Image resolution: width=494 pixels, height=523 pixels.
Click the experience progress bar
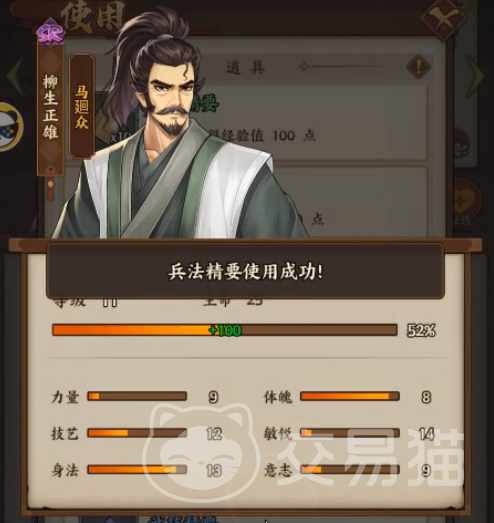[x=224, y=330]
